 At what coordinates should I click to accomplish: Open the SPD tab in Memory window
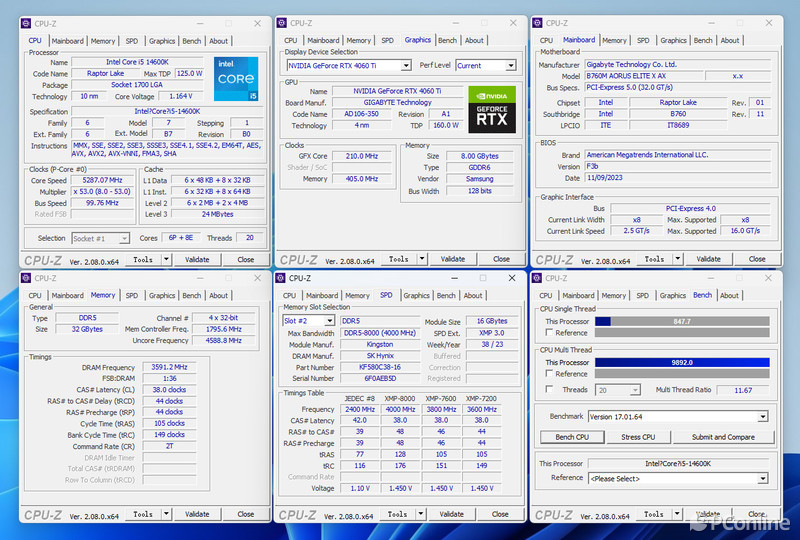pyautogui.click(x=132, y=295)
